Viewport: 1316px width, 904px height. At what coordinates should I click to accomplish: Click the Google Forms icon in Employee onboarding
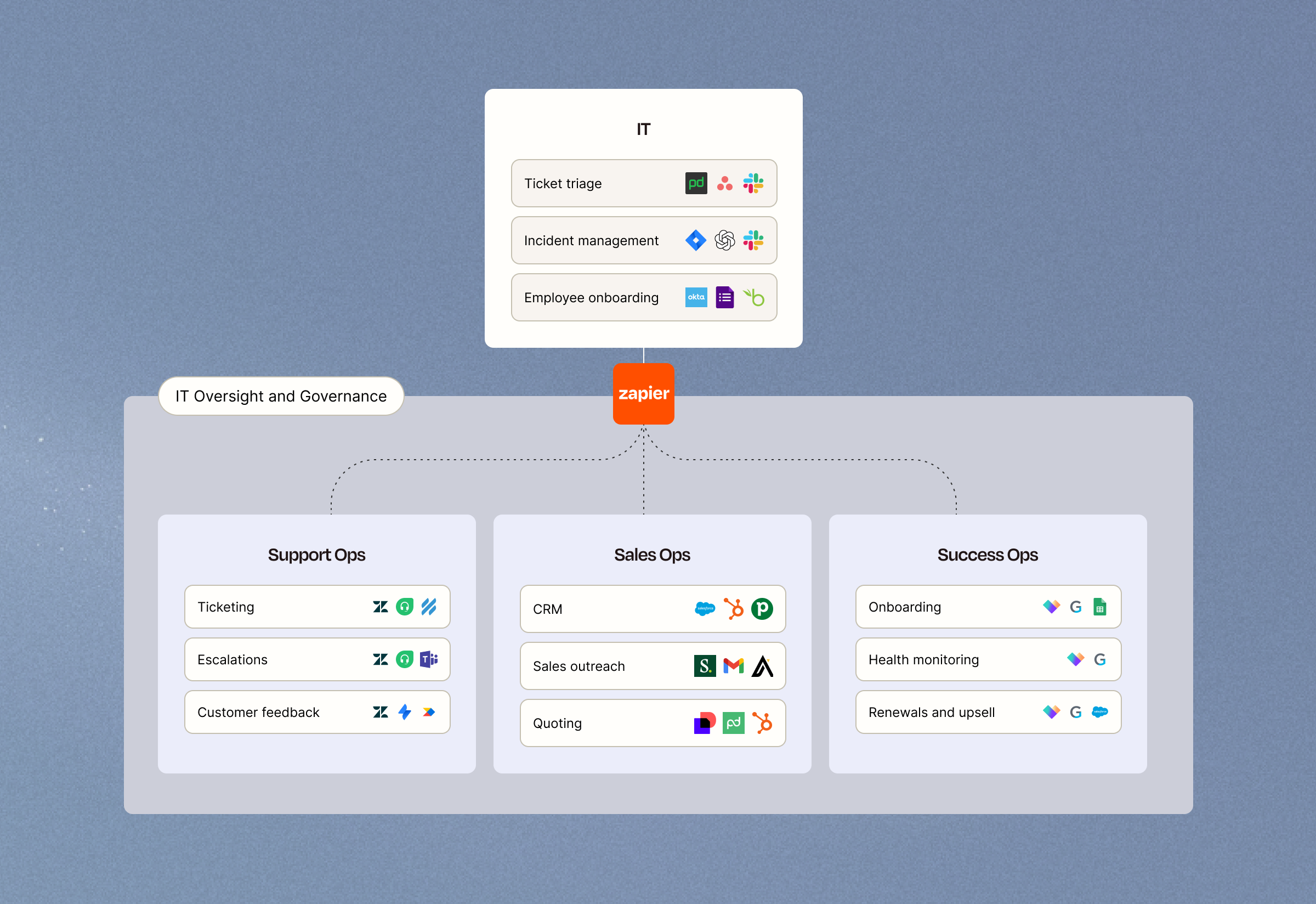click(x=724, y=297)
